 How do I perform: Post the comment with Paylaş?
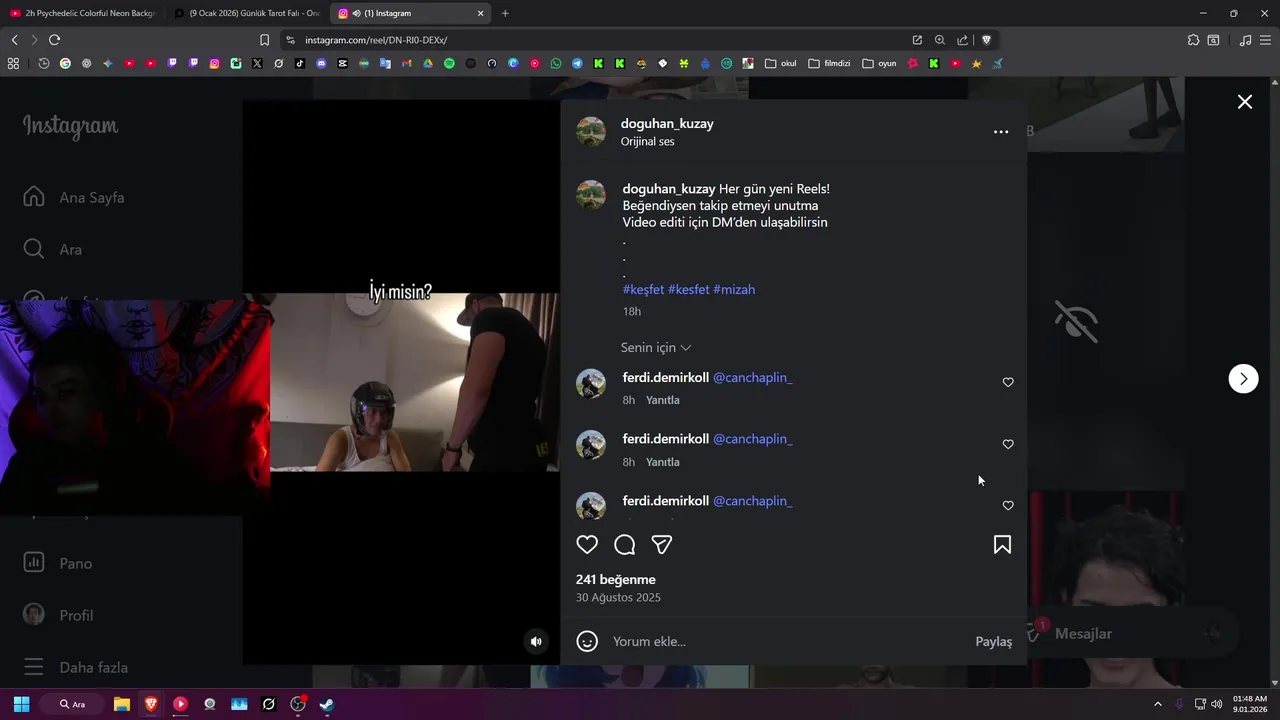click(x=993, y=641)
